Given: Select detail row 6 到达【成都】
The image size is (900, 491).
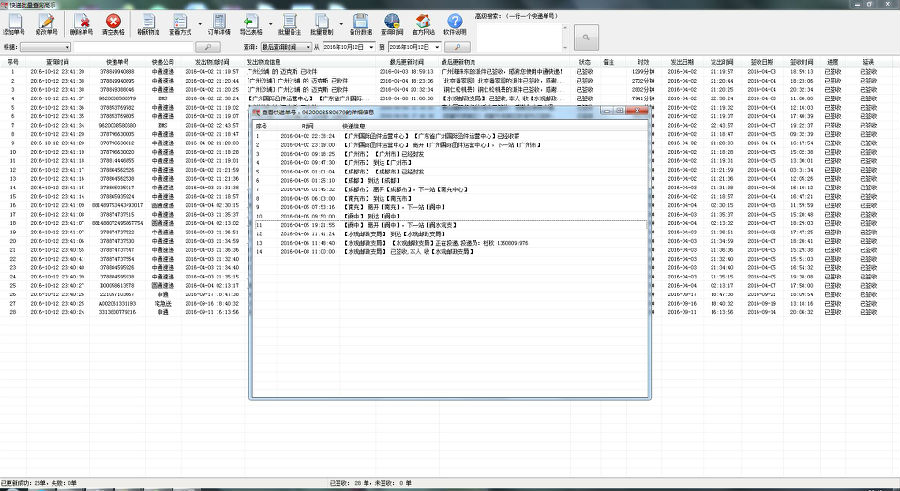Looking at the screenshot, I should (451, 180).
